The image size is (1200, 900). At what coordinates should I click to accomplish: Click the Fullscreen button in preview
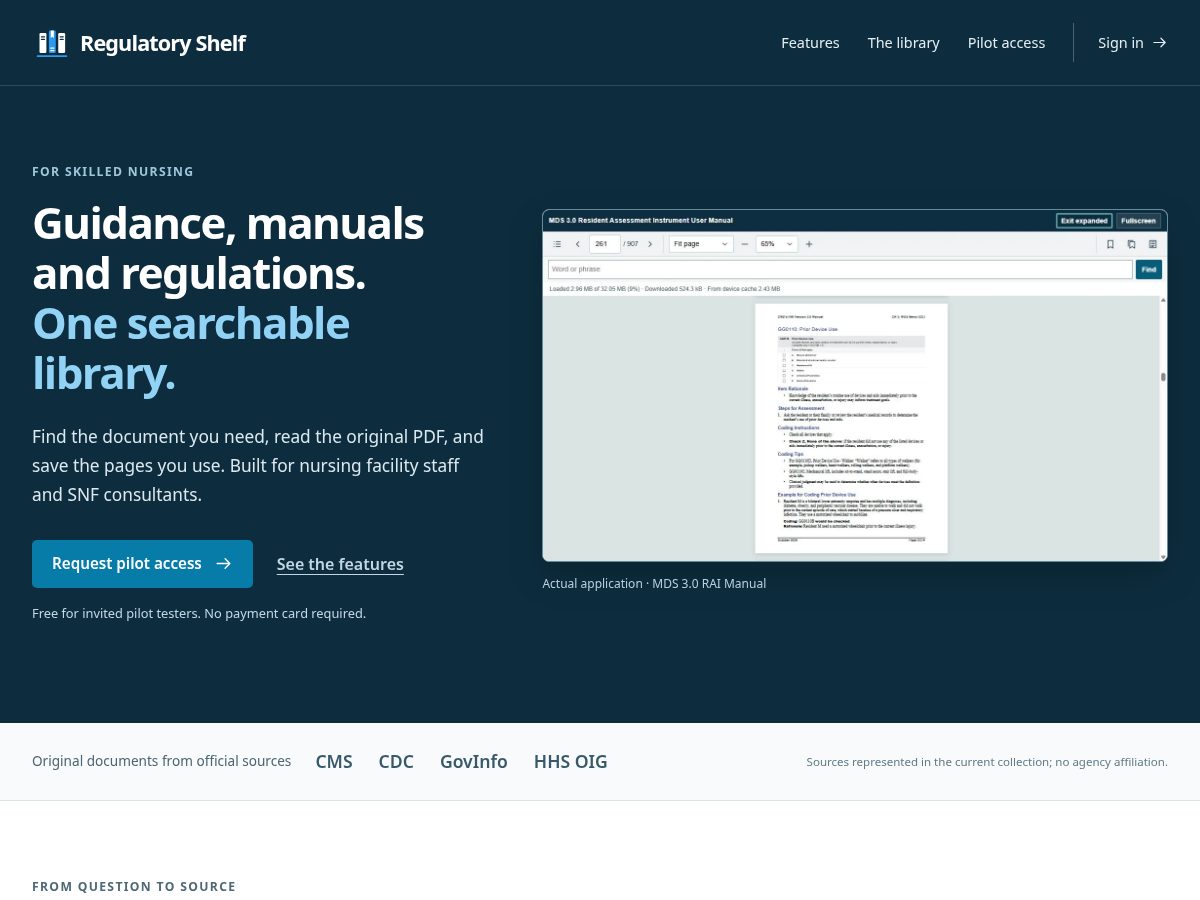pyautogui.click(x=1138, y=220)
